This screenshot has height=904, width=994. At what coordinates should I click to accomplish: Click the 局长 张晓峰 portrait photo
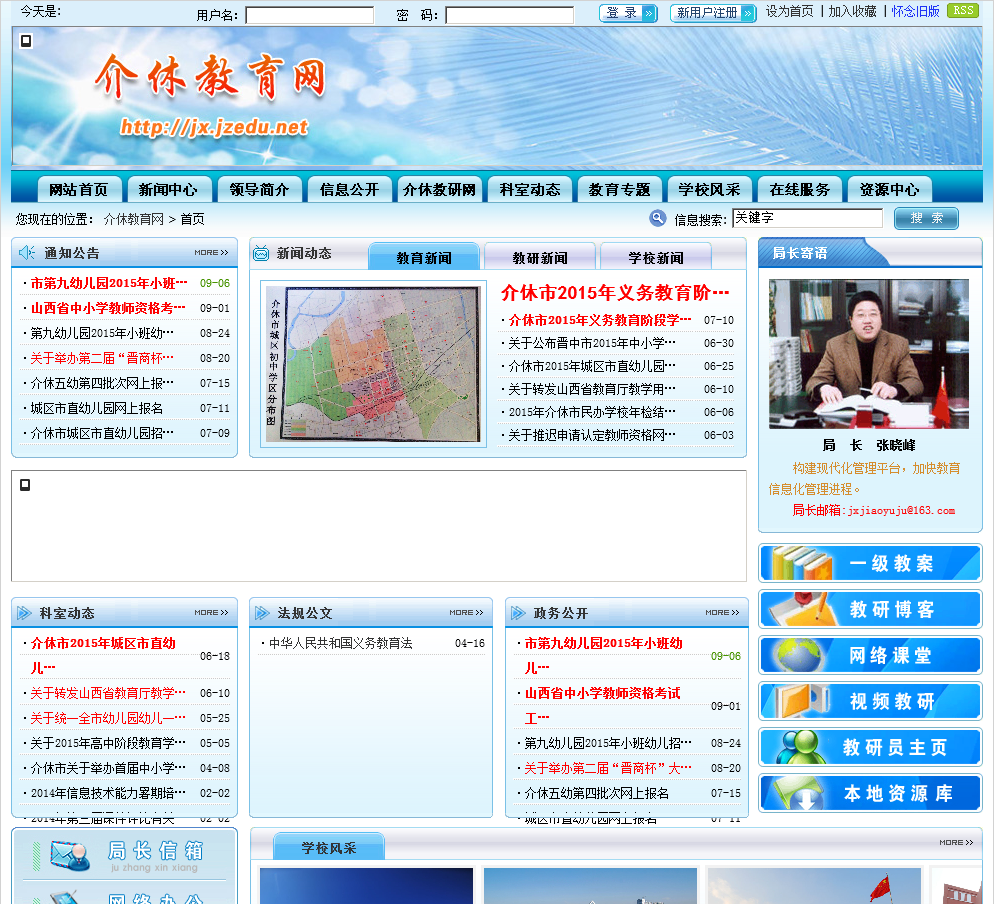tap(868, 354)
